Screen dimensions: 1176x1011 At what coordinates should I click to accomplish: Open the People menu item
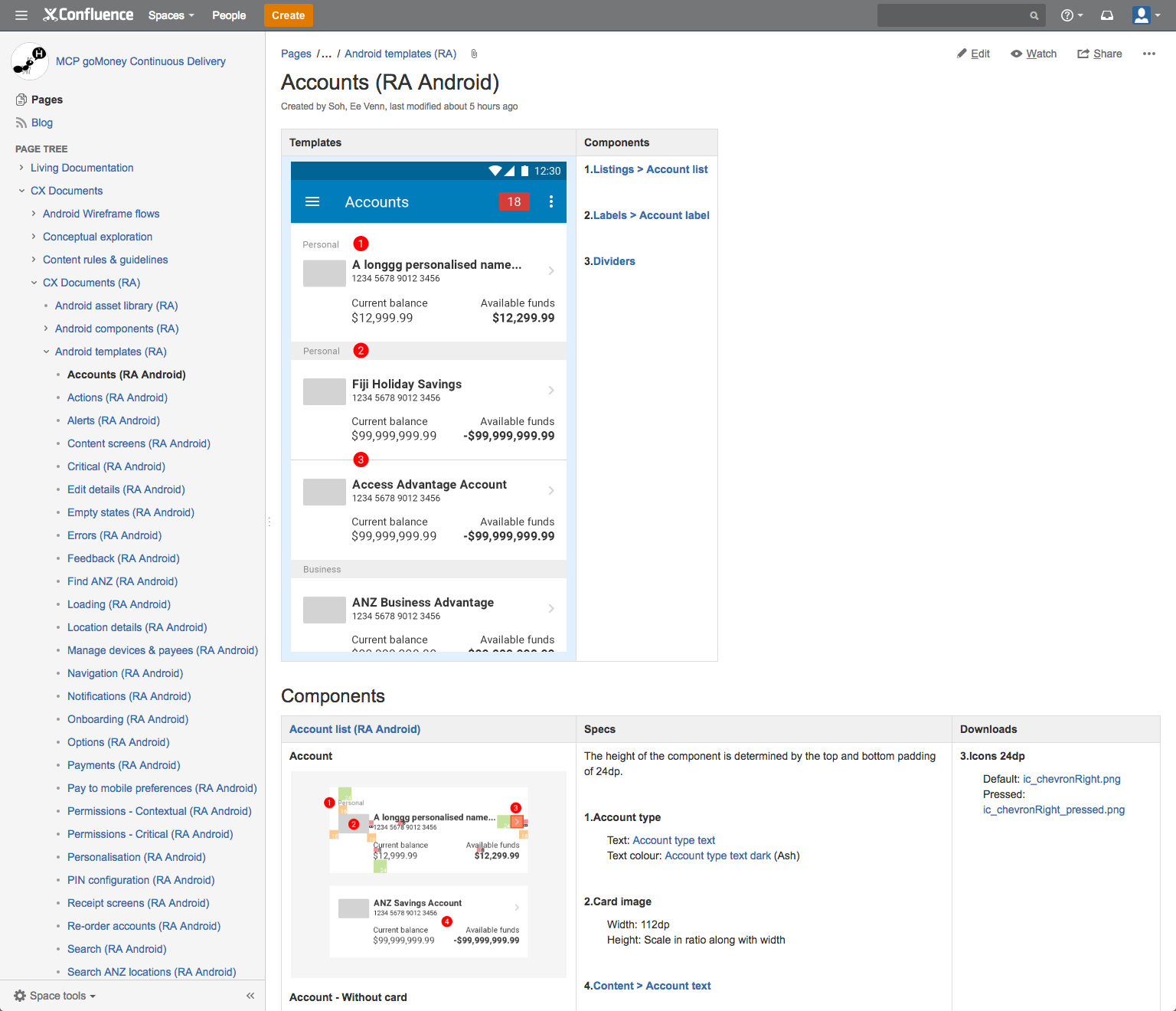tap(229, 15)
